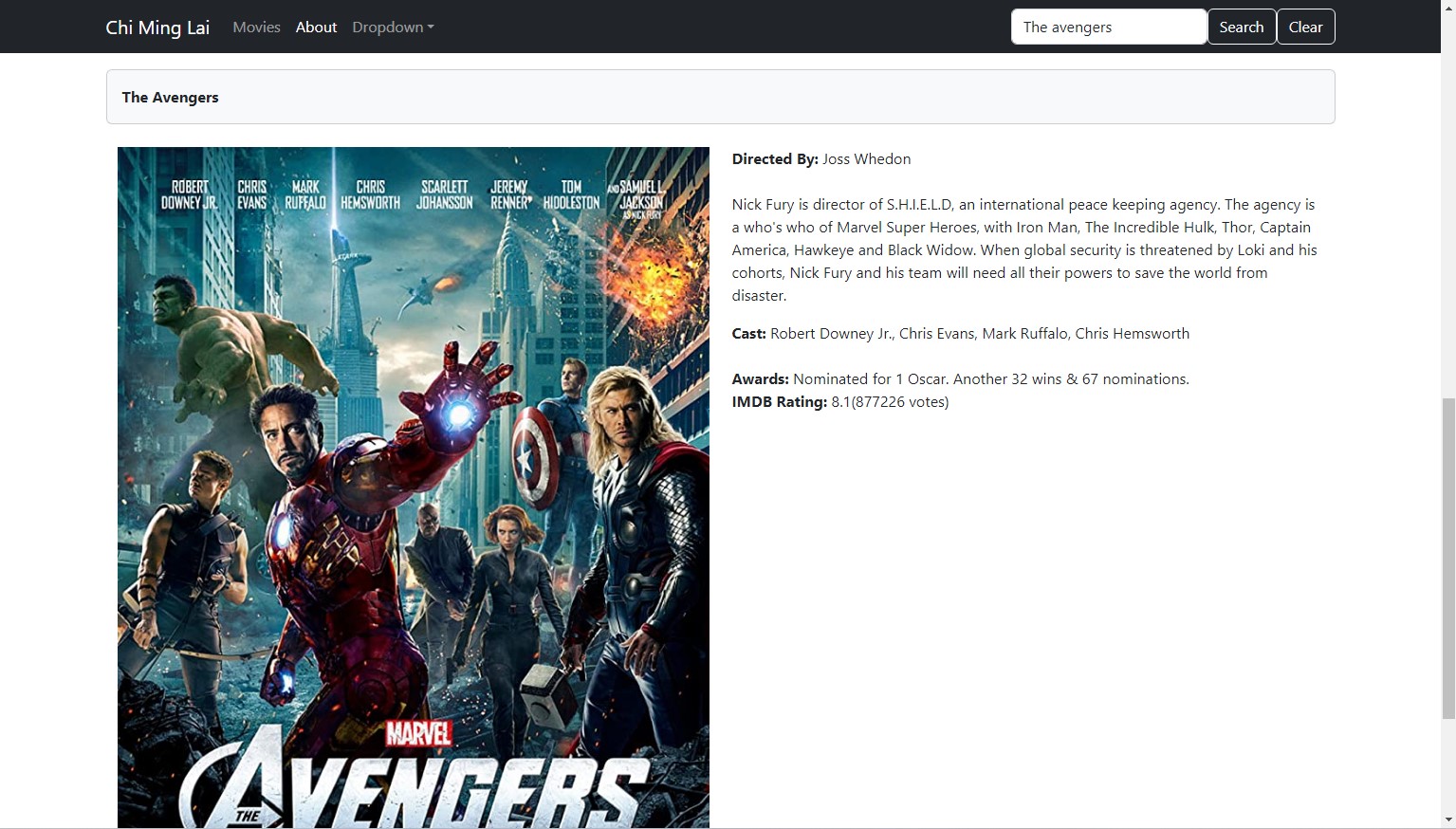1456x829 pixels.
Task: Select the 'Cast:' label
Action: [748, 333]
